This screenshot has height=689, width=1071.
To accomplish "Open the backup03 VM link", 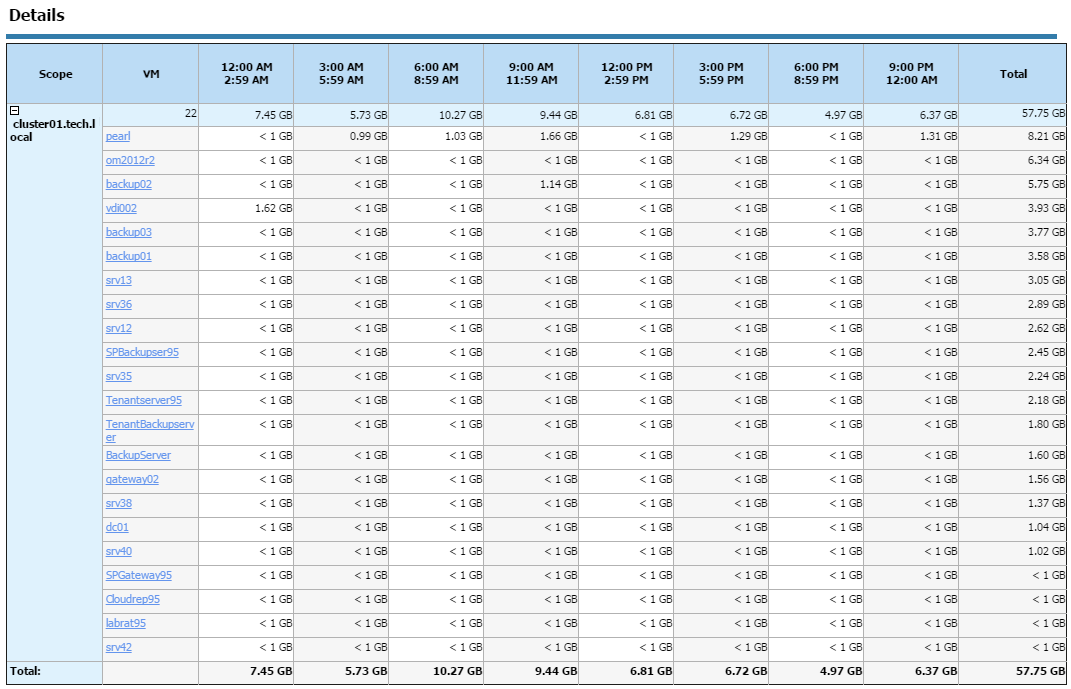I will (128, 232).
